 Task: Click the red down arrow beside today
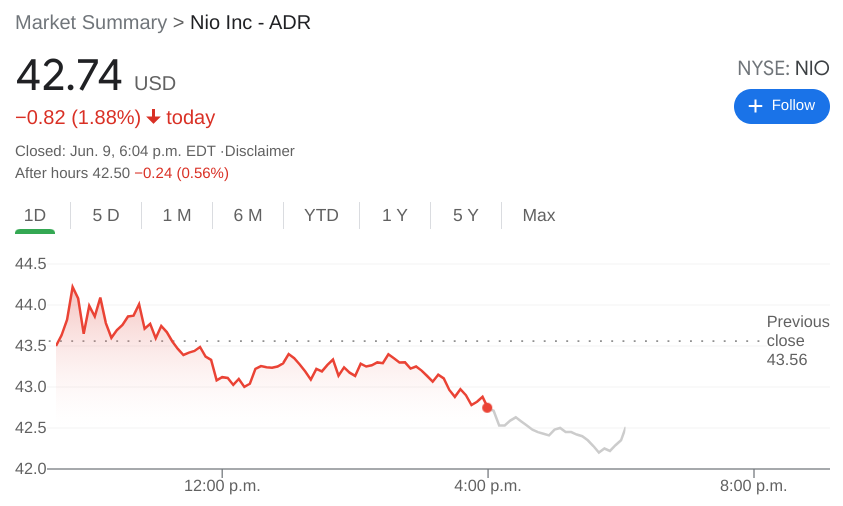[153, 117]
